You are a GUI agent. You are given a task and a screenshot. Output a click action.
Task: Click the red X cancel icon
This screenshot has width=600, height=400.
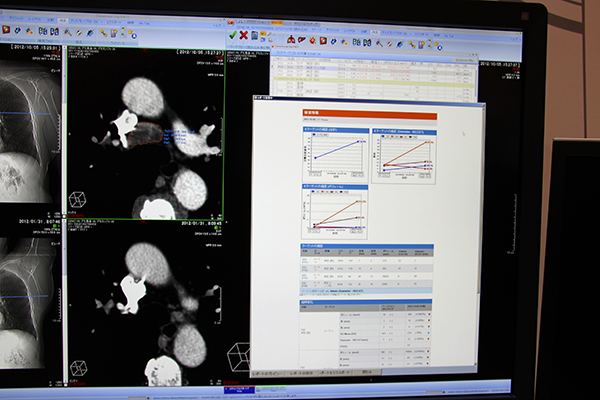[243, 34]
